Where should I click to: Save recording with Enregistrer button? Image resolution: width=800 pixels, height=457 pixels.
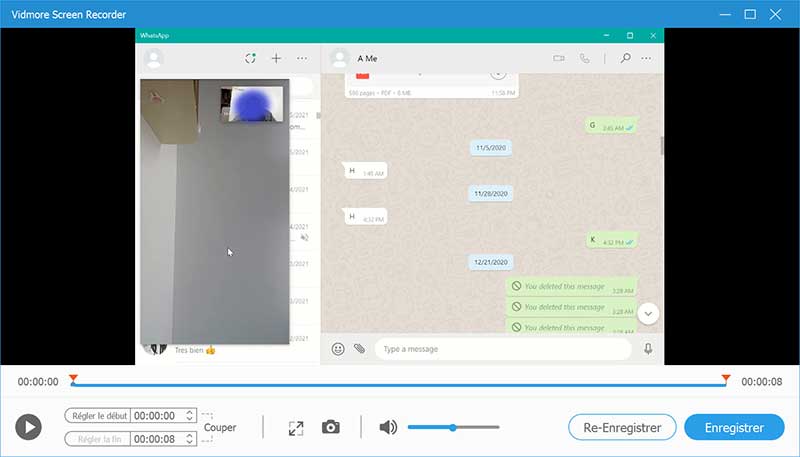coord(735,427)
